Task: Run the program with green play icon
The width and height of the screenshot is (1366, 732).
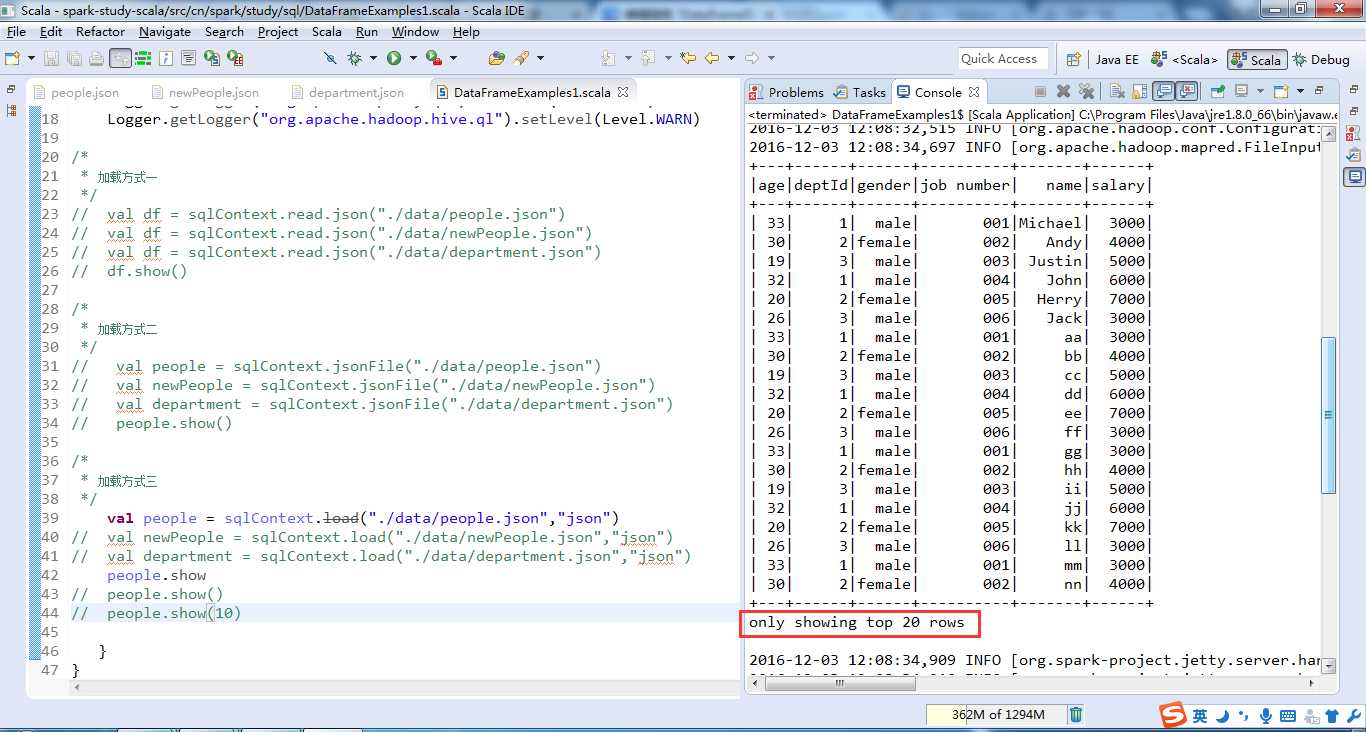Action: 394,58
